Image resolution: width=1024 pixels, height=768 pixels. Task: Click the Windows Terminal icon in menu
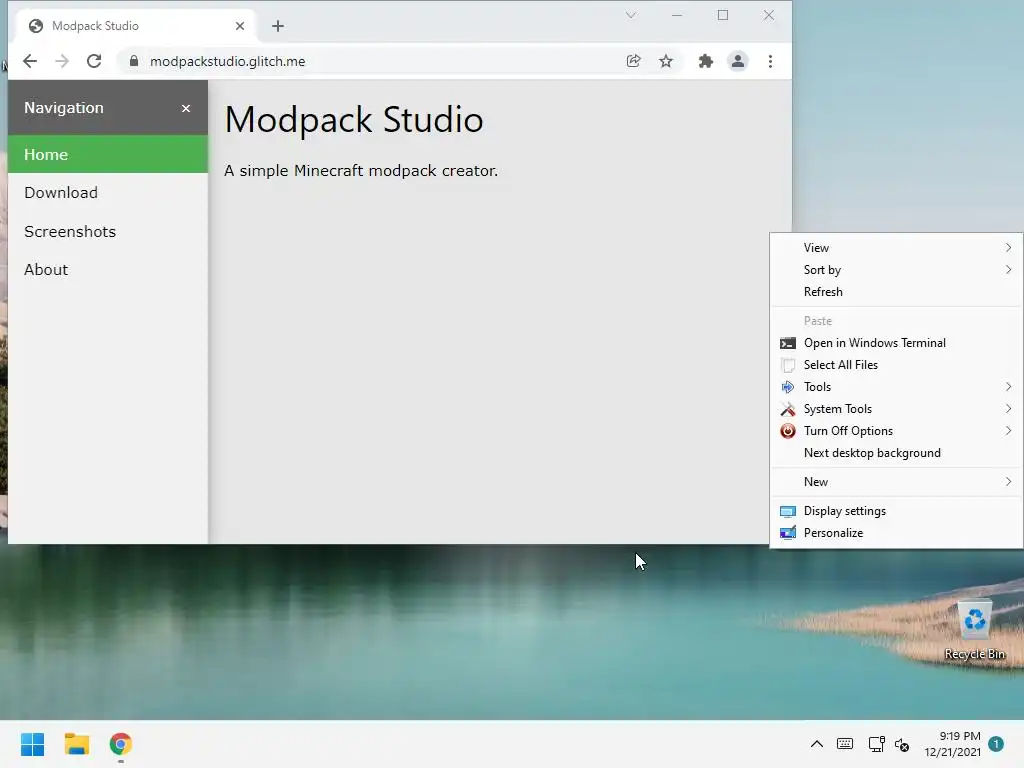[x=788, y=344]
